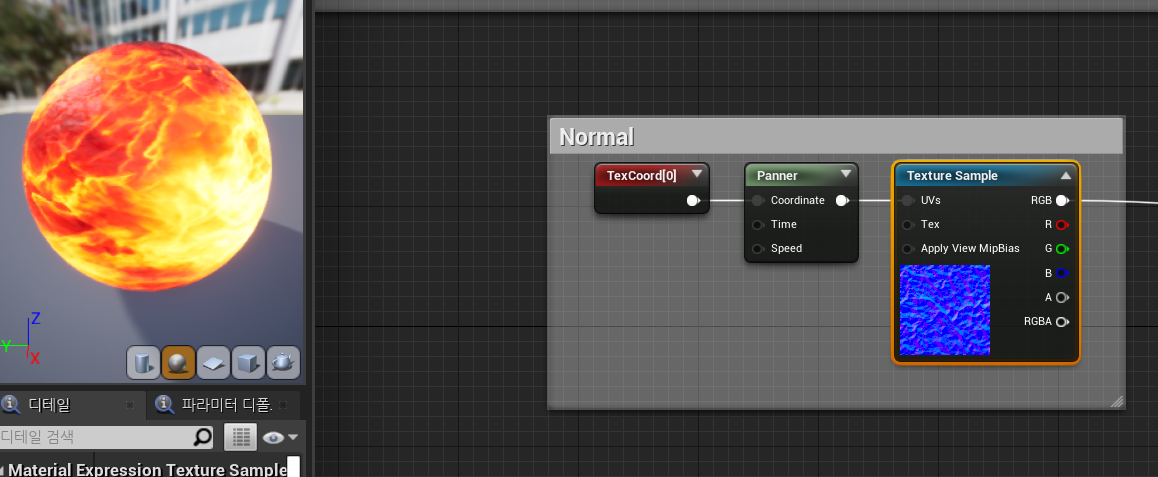The width and height of the screenshot is (1158, 477).
Task: Collapse the TexCoord[0] node
Action: tap(696, 175)
